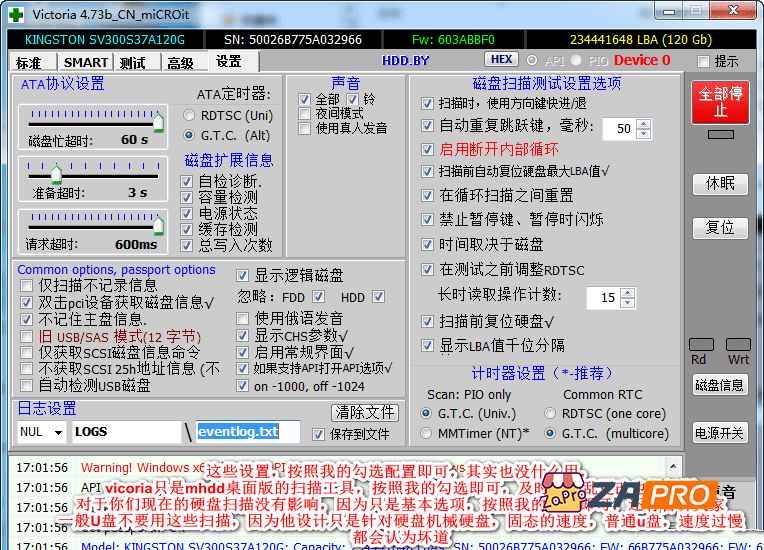Toggle the 提示 hints checkbox

pyautogui.click(x=703, y=61)
